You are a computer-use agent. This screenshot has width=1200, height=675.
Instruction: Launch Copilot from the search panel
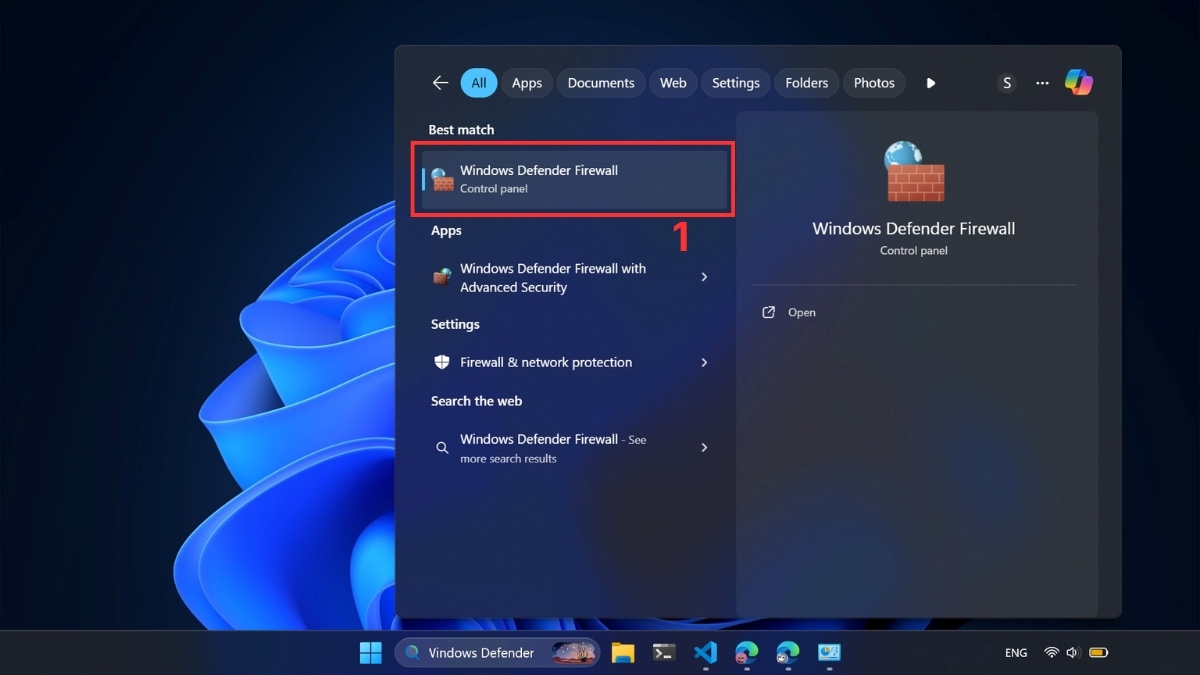(1079, 82)
